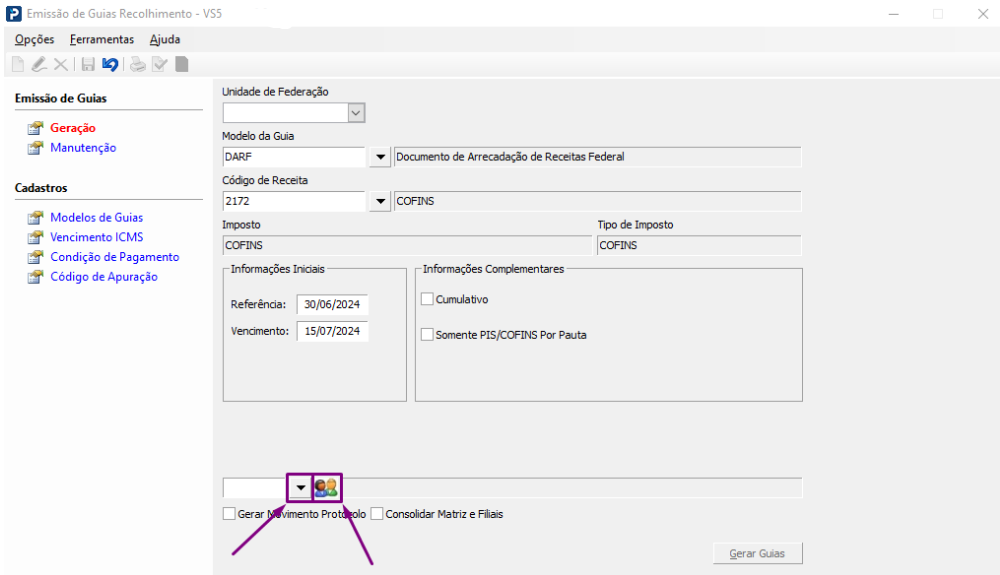Open Modelos de Guias in Cadastros
The image size is (1000, 575).
point(96,217)
